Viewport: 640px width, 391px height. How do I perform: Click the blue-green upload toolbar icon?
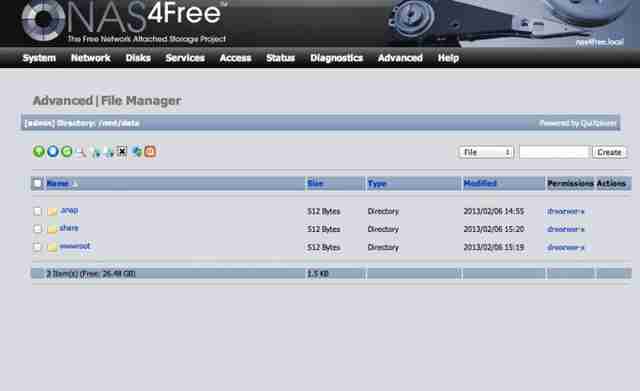(x=137, y=152)
